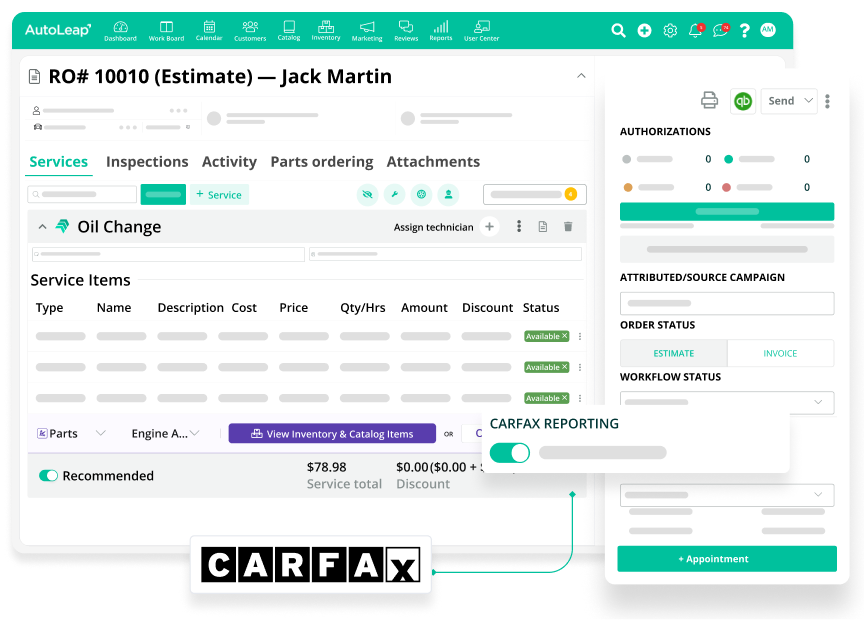
Task: Collapse the RO# 10010 header panel
Action: pos(581,76)
